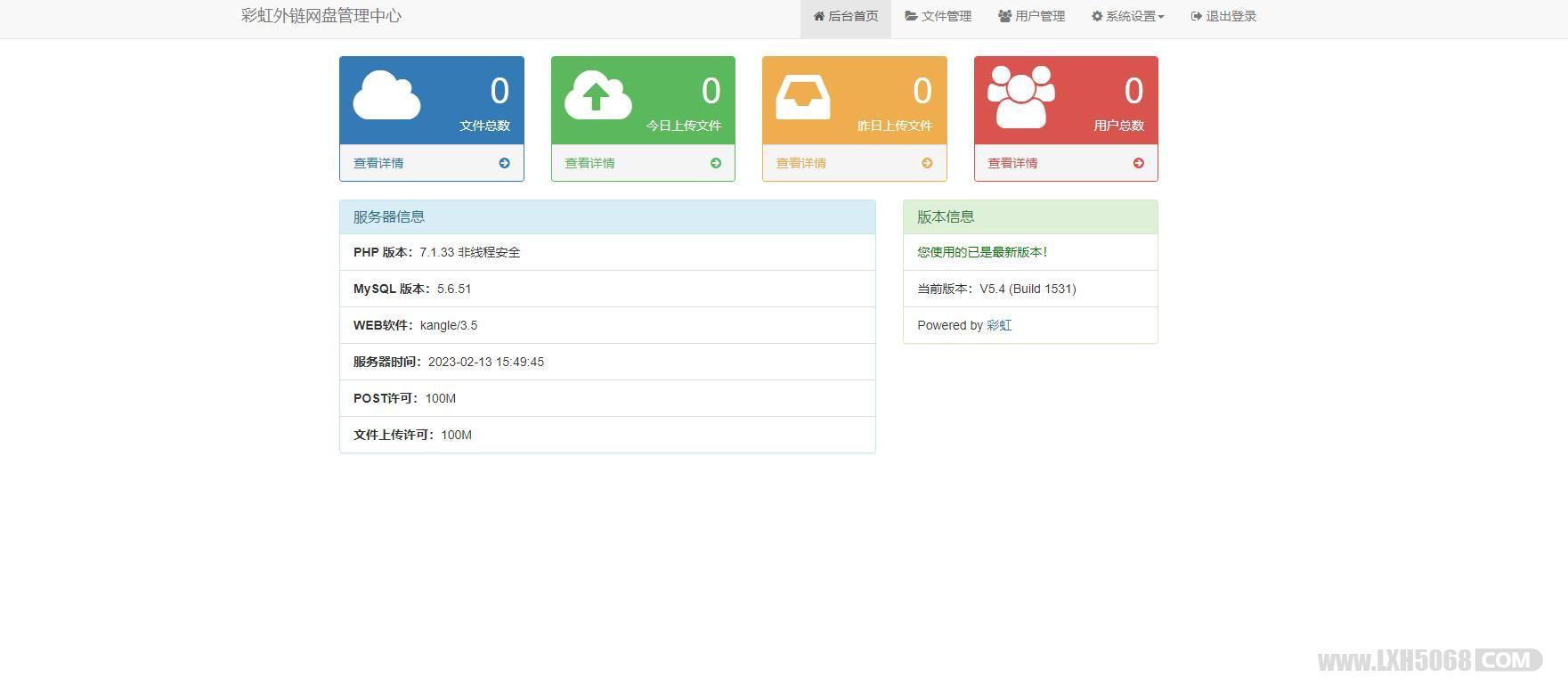Image resolution: width=1568 pixels, height=685 pixels.
Task: Click the caret arrow after 系统设置
Action: pos(1161,17)
